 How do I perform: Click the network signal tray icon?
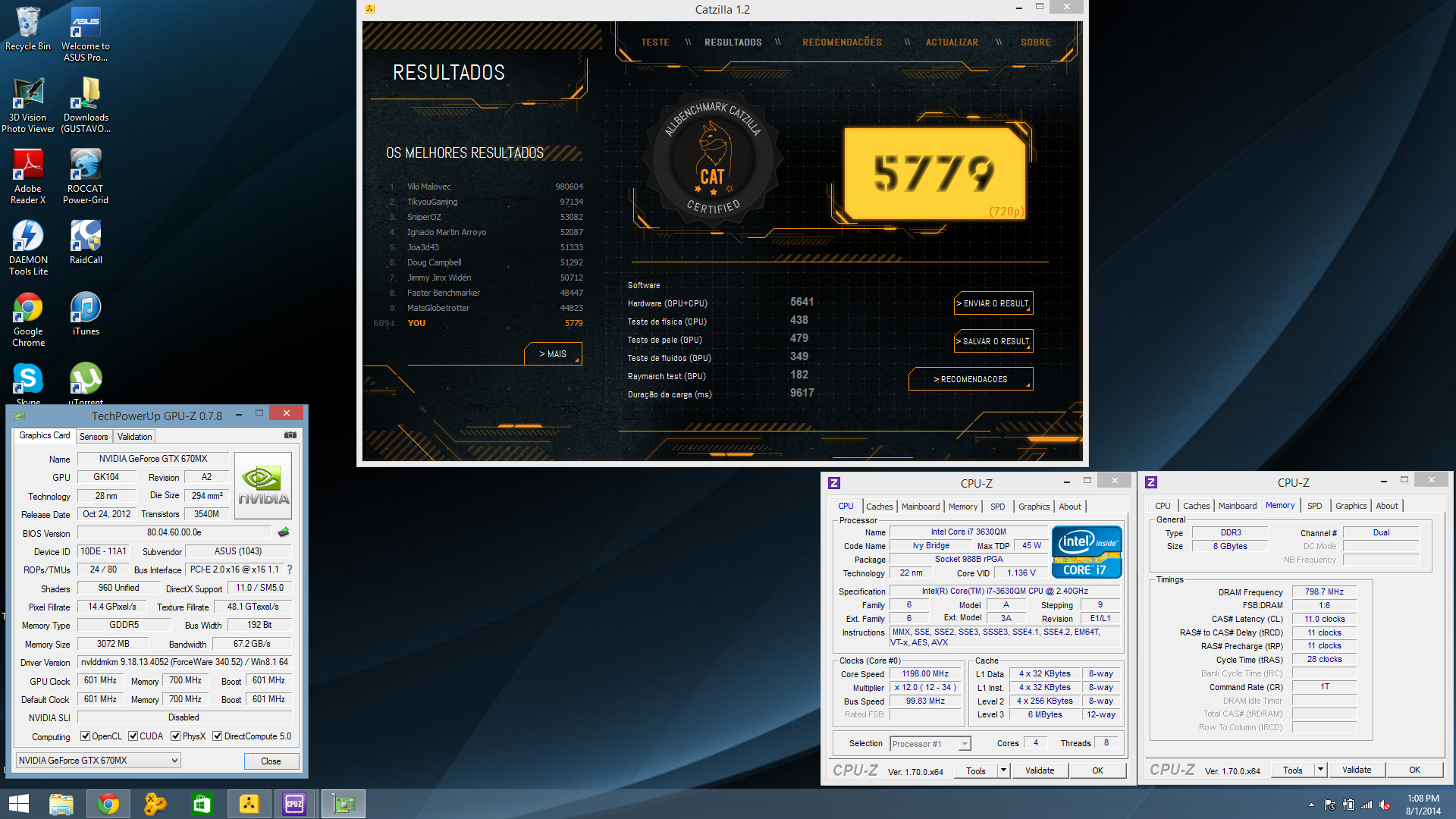pyautogui.click(x=1367, y=805)
